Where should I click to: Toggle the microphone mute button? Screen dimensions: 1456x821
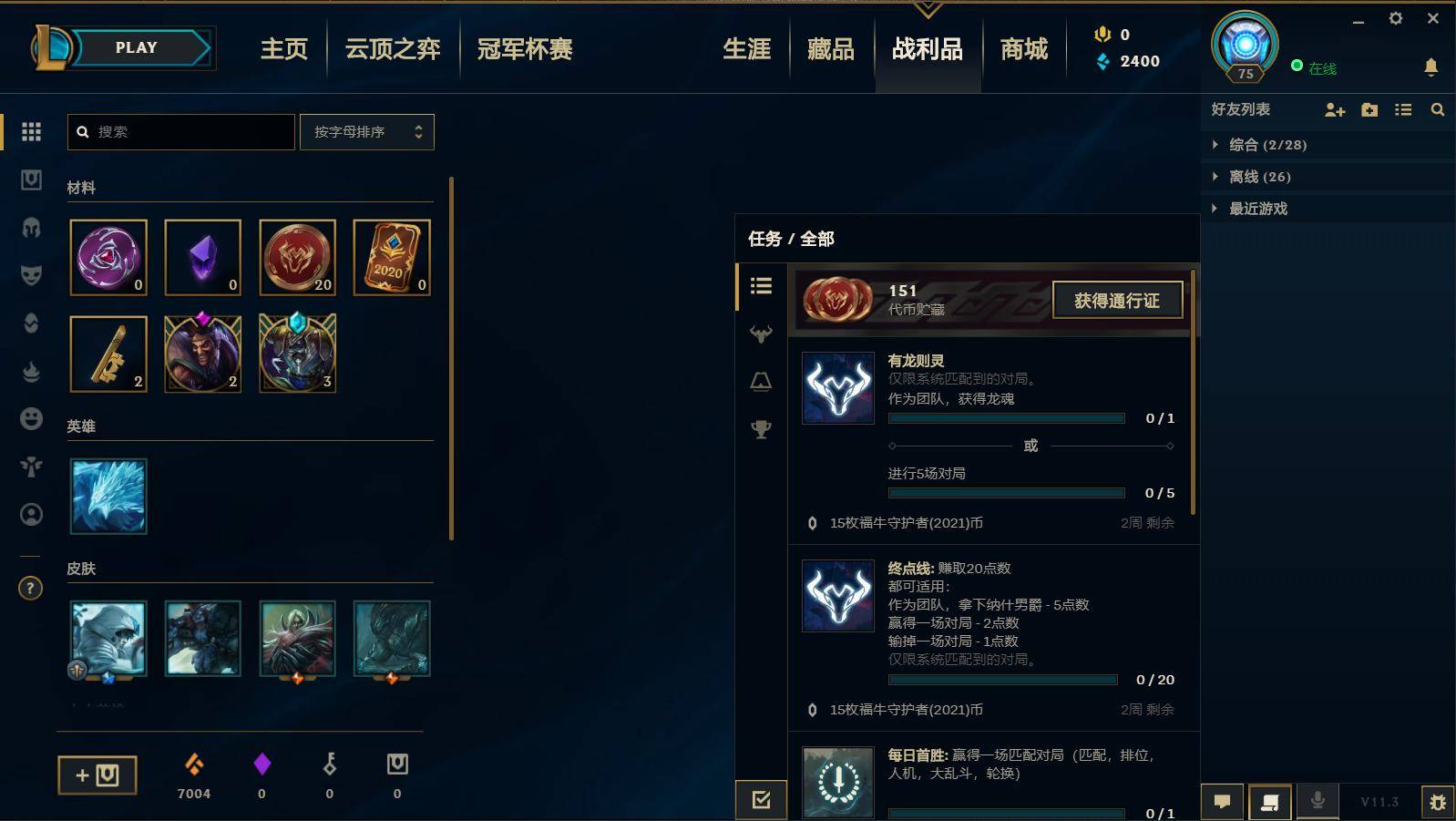[x=1318, y=802]
